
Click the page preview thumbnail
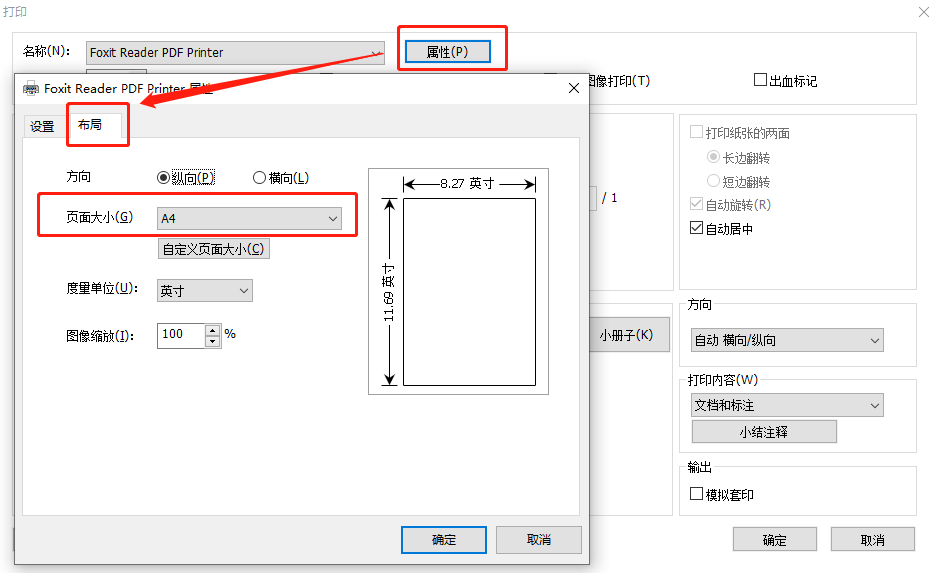pyautogui.click(x=469, y=292)
